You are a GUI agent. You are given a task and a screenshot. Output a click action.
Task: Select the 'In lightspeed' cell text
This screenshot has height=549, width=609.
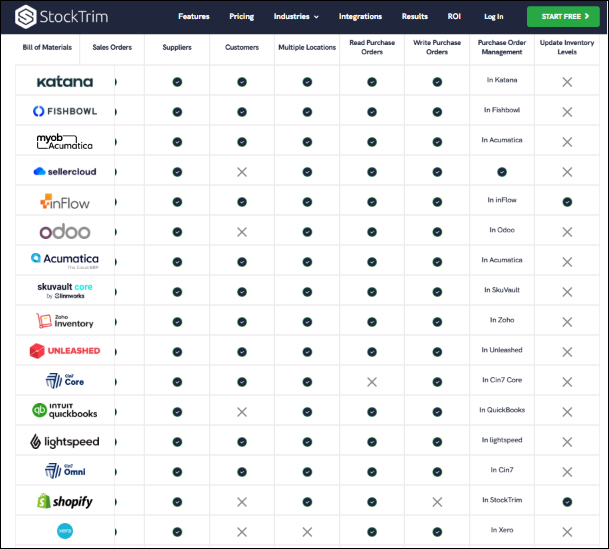tap(502, 440)
